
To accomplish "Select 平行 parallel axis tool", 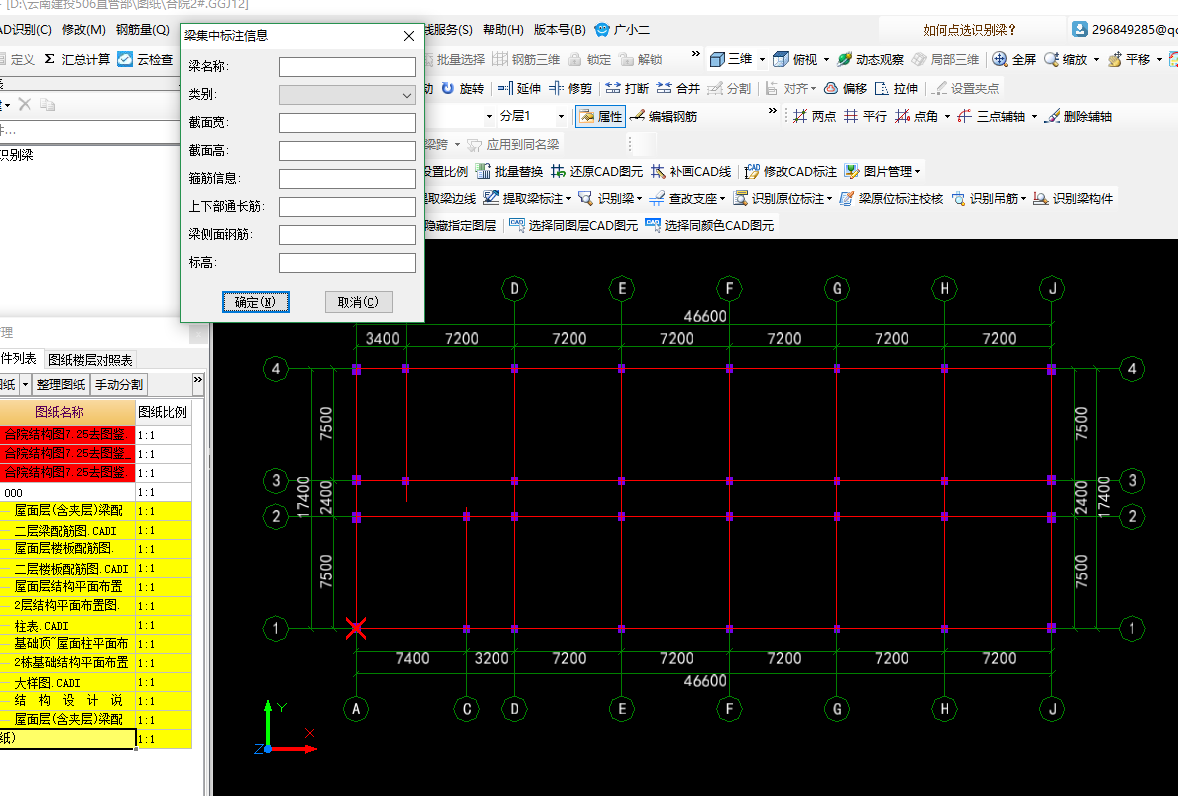I will point(865,116).
